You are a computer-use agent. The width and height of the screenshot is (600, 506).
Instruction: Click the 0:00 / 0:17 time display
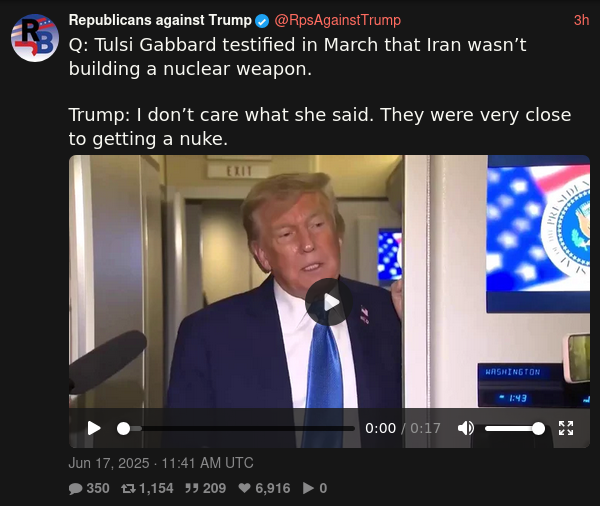point(403,428)
